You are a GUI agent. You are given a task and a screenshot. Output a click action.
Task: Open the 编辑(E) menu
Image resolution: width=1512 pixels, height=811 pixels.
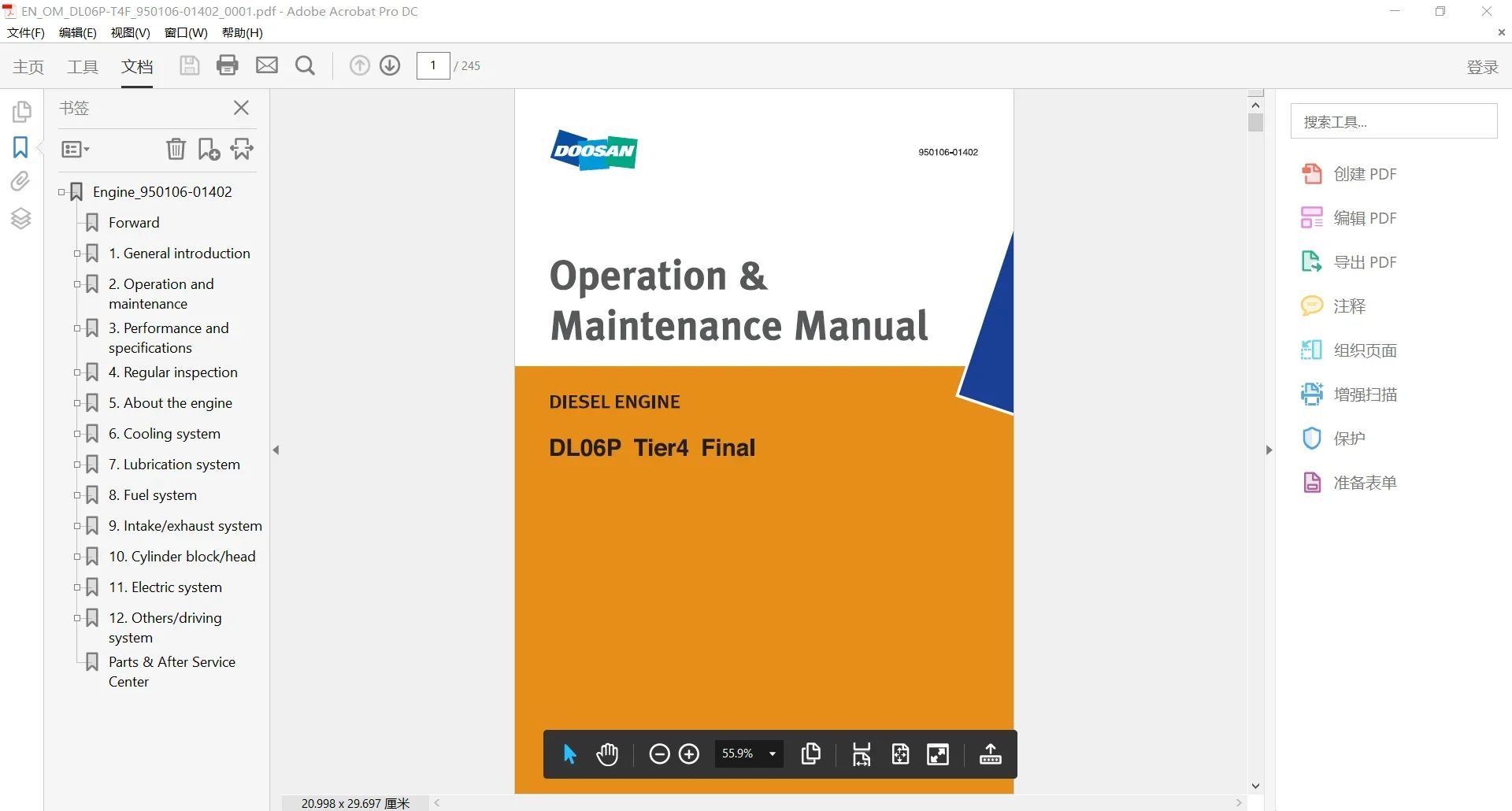pyautogui.click(x=78, y=32)
